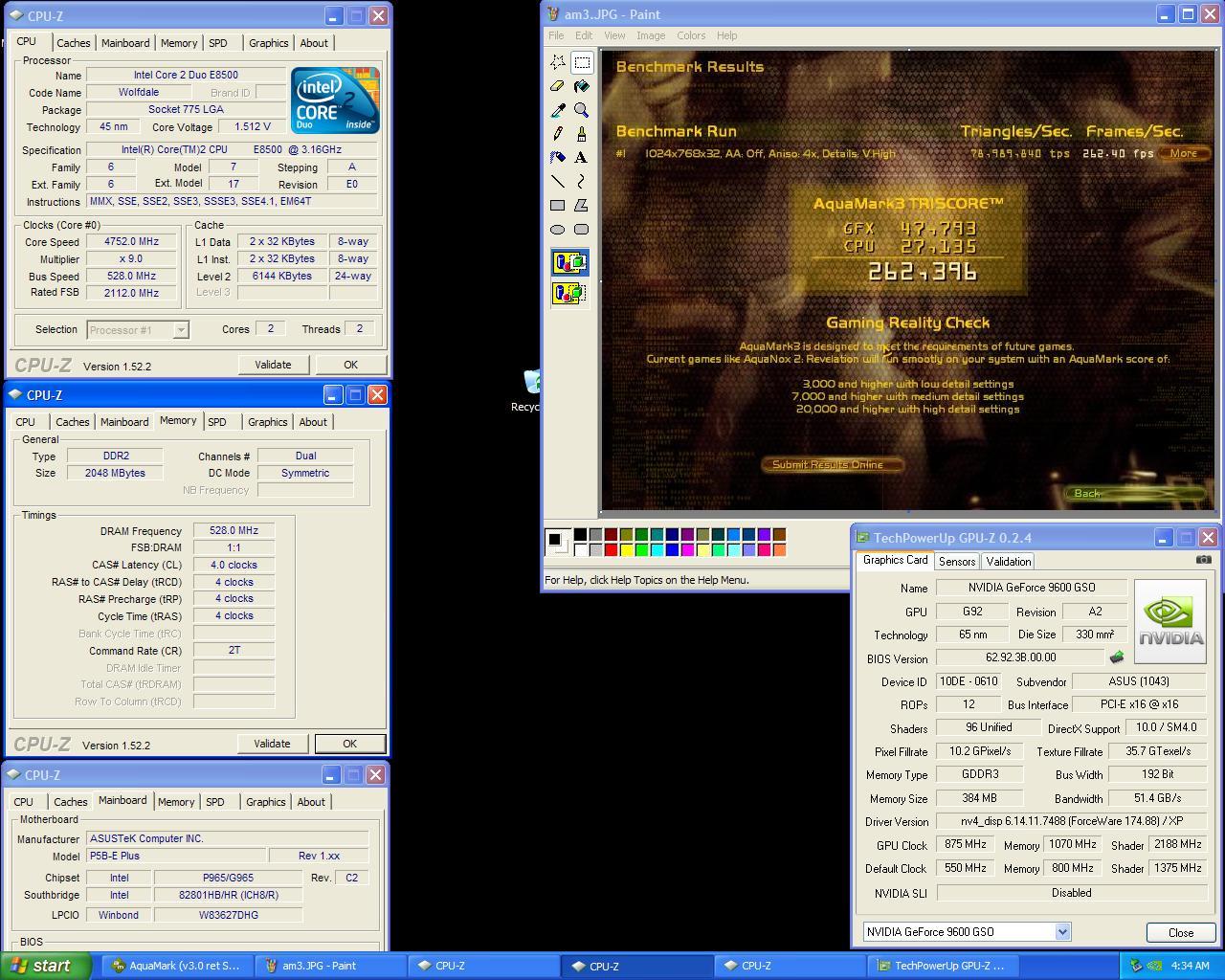
Task: Enable the opaque selection option in Paint
Action: (x=569, y=262)
